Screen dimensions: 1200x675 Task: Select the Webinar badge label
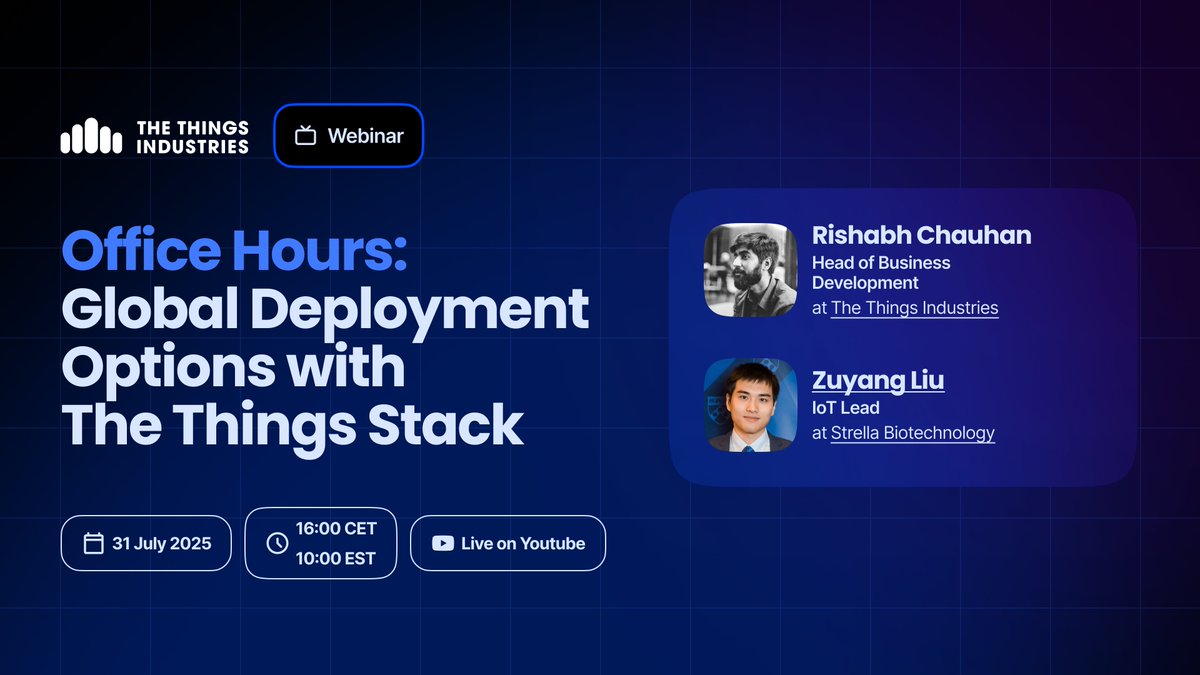pos(366,135)
